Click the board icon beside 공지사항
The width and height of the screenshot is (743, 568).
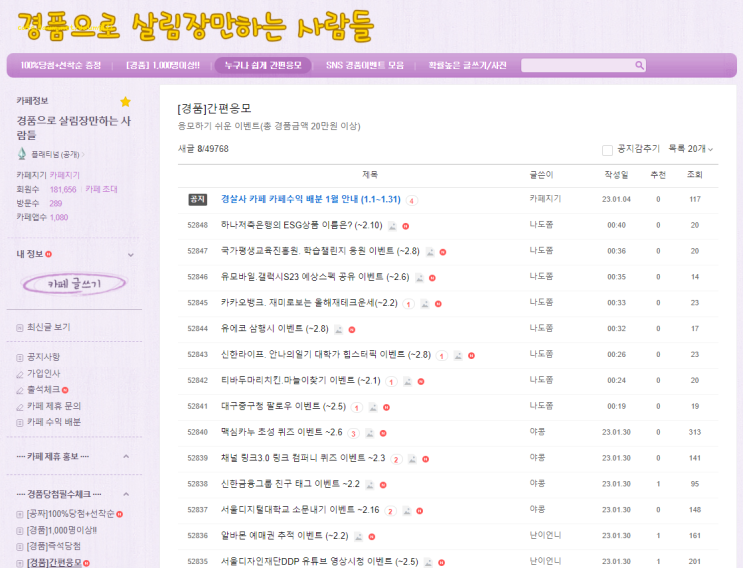(x=20, y=358)
